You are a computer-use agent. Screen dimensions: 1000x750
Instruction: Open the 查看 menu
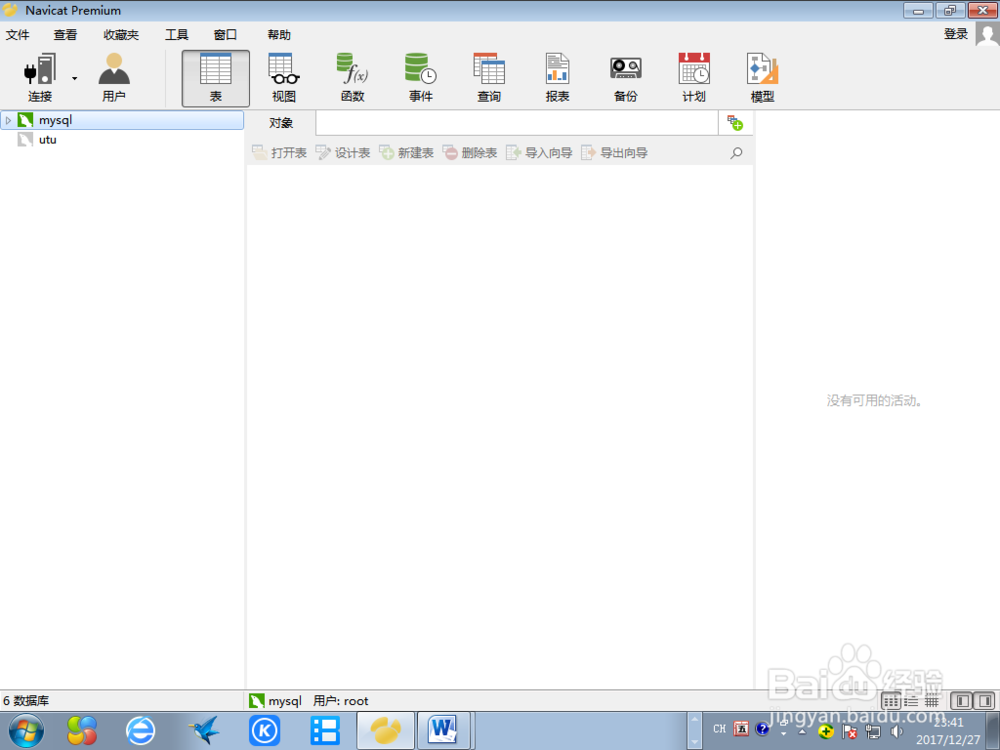[x=65, y=34]
